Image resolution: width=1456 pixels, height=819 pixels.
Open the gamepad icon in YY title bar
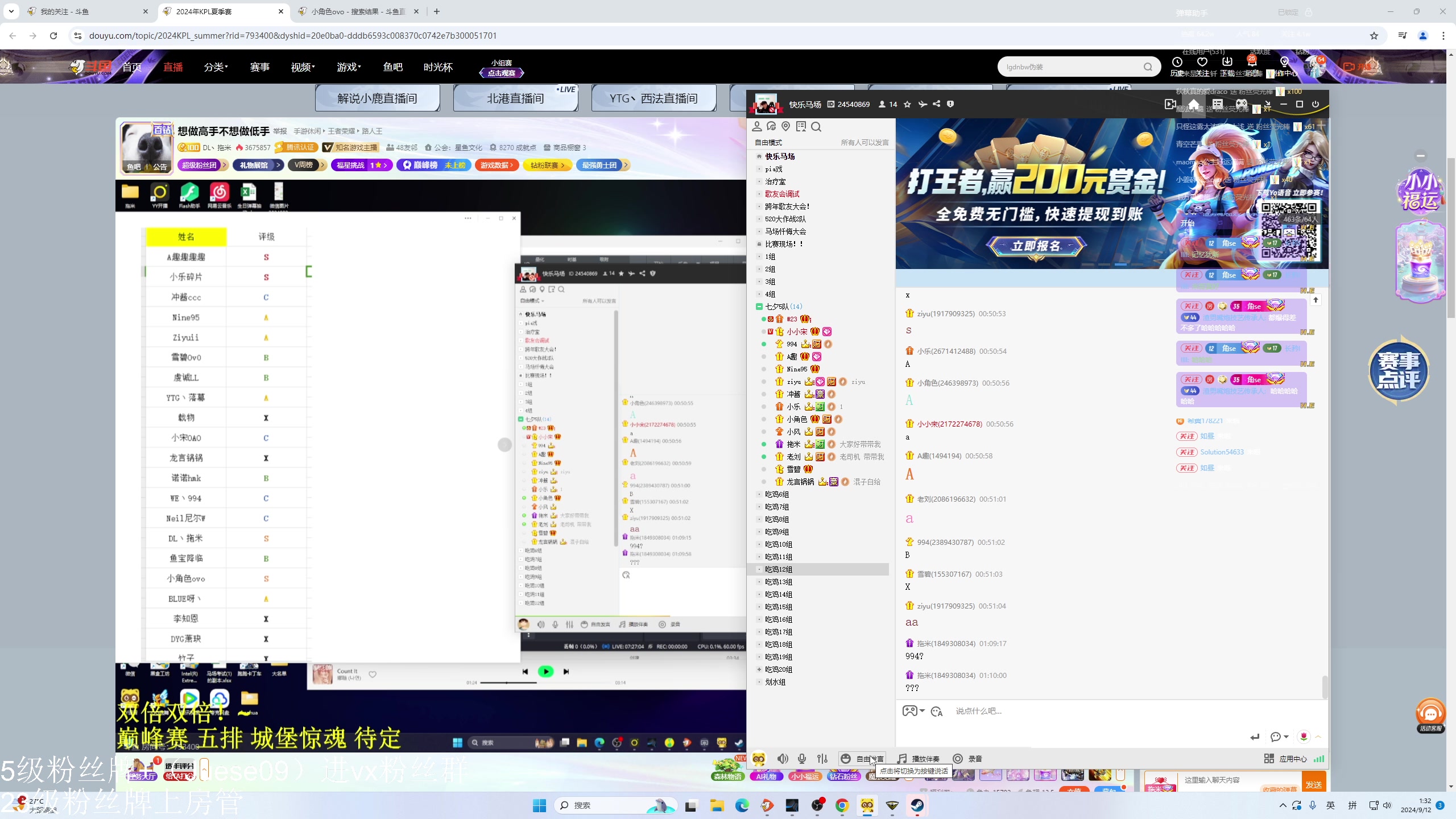[1242, 104]
